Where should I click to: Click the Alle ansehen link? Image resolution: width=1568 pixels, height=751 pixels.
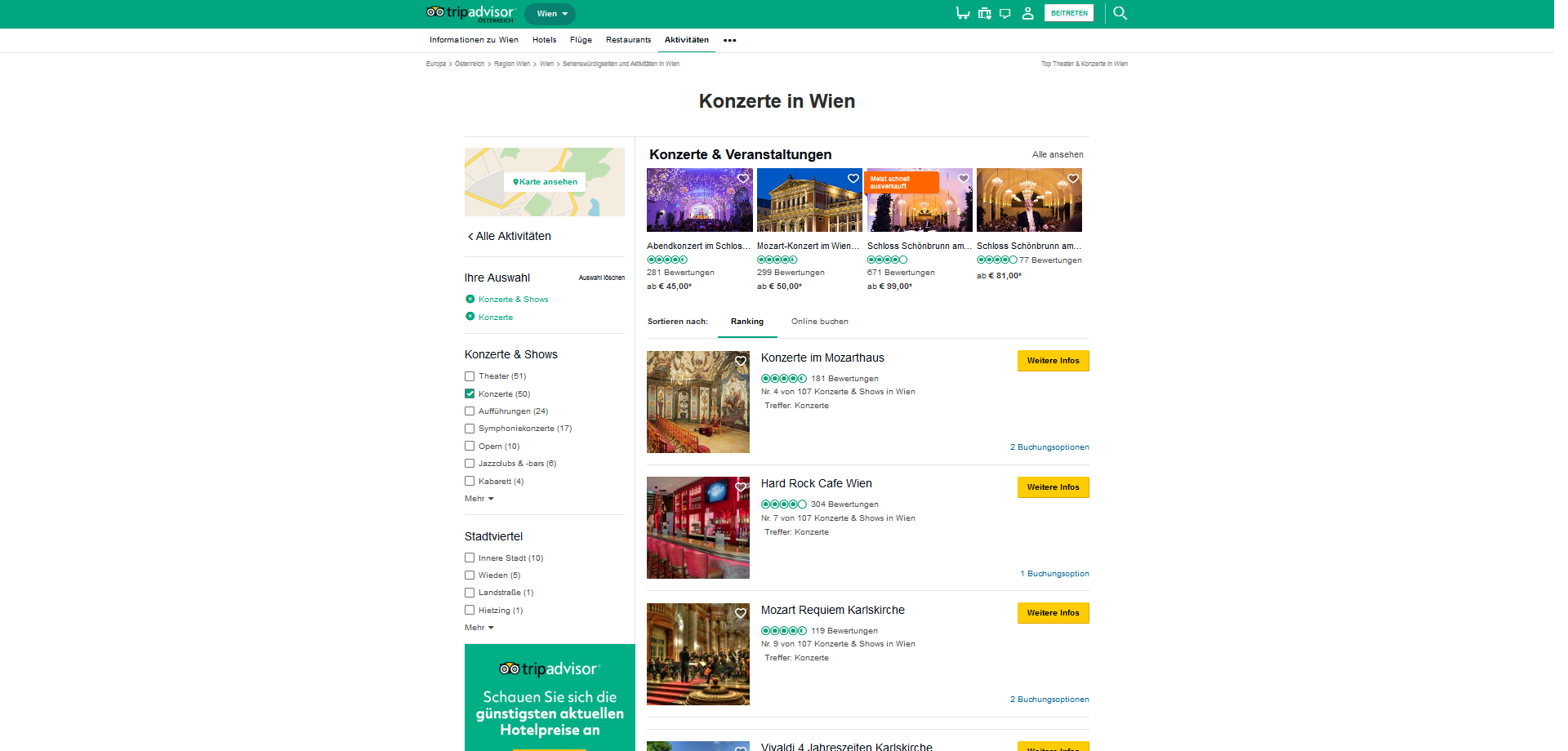1058,154
